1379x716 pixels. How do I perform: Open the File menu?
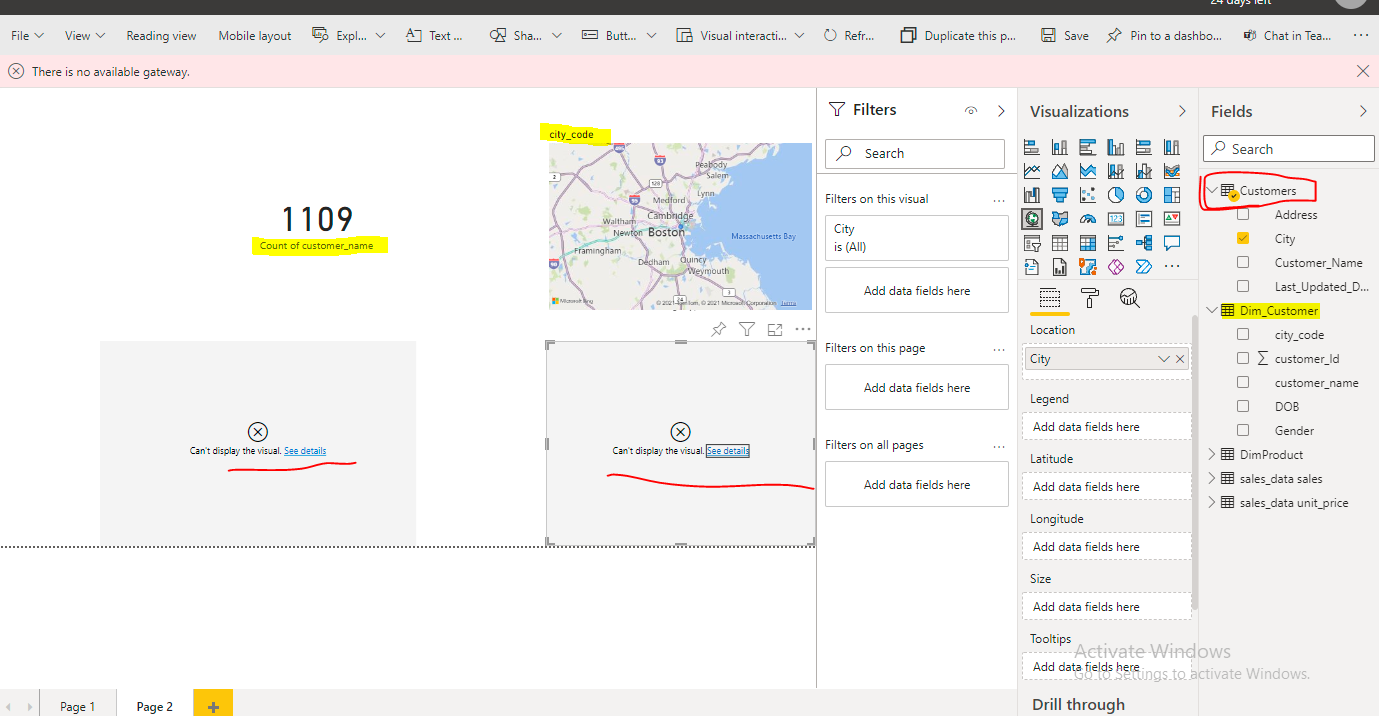coord(27,35)
